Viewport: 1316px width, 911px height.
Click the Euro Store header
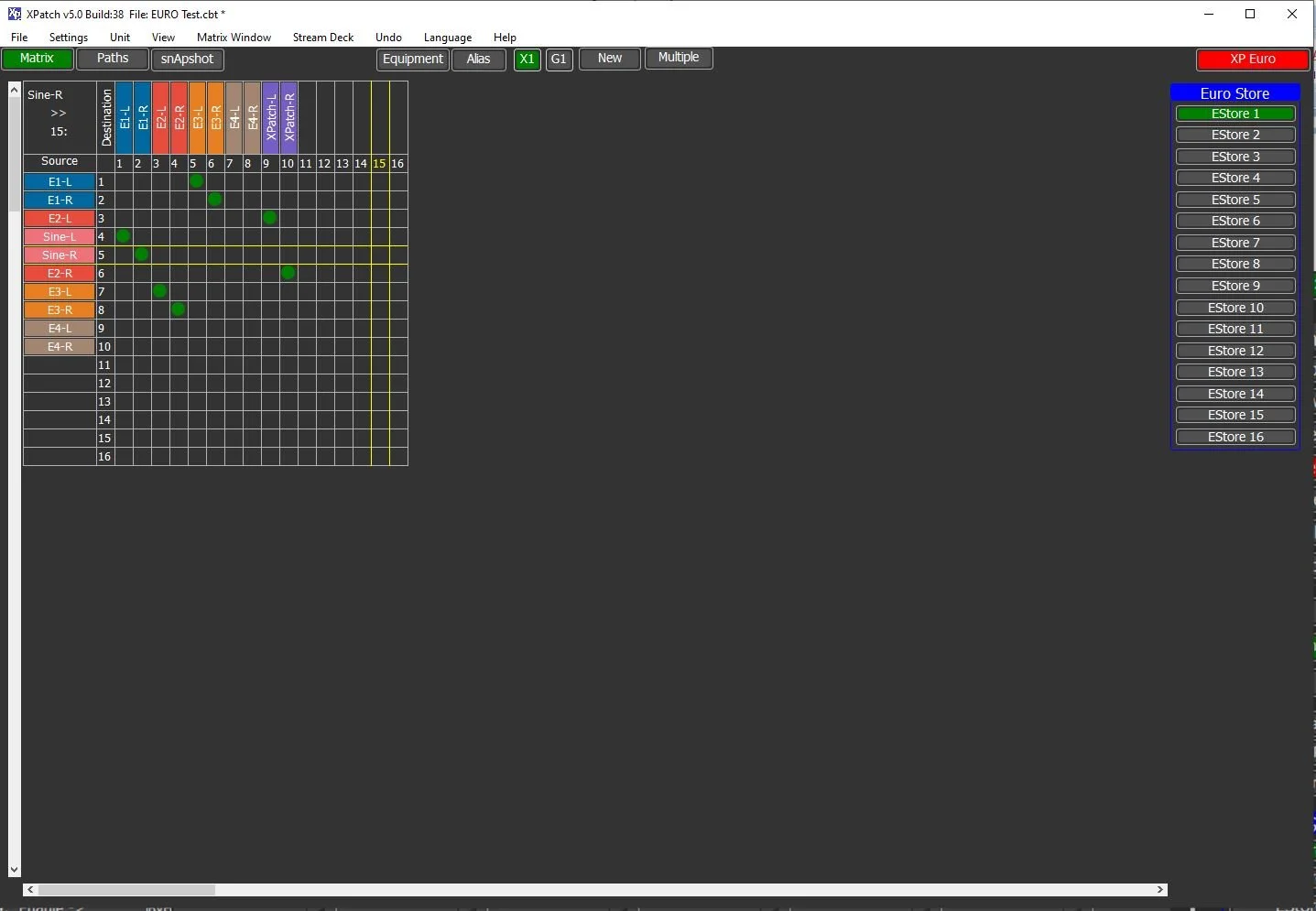tap(1234, 93)
